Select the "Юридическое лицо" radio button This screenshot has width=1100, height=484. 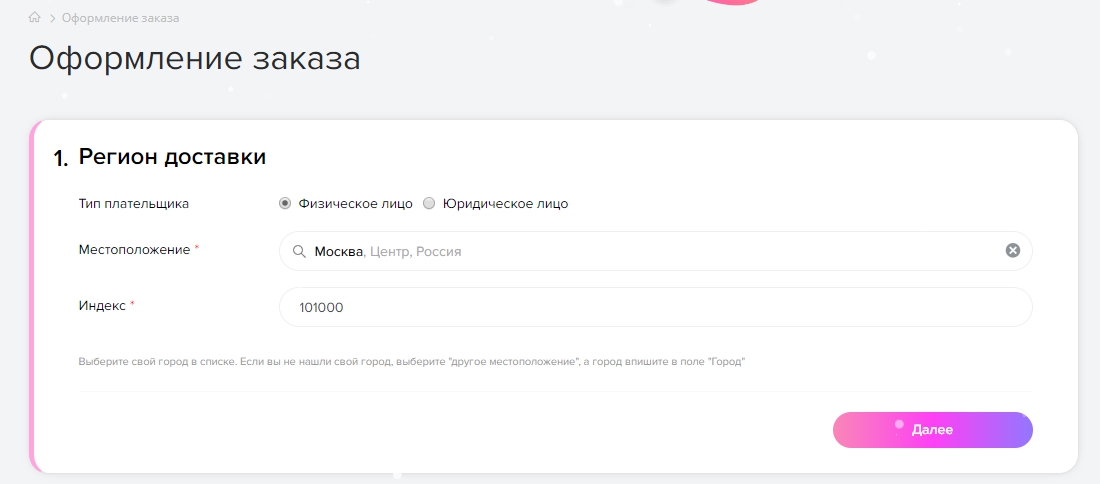429,203
